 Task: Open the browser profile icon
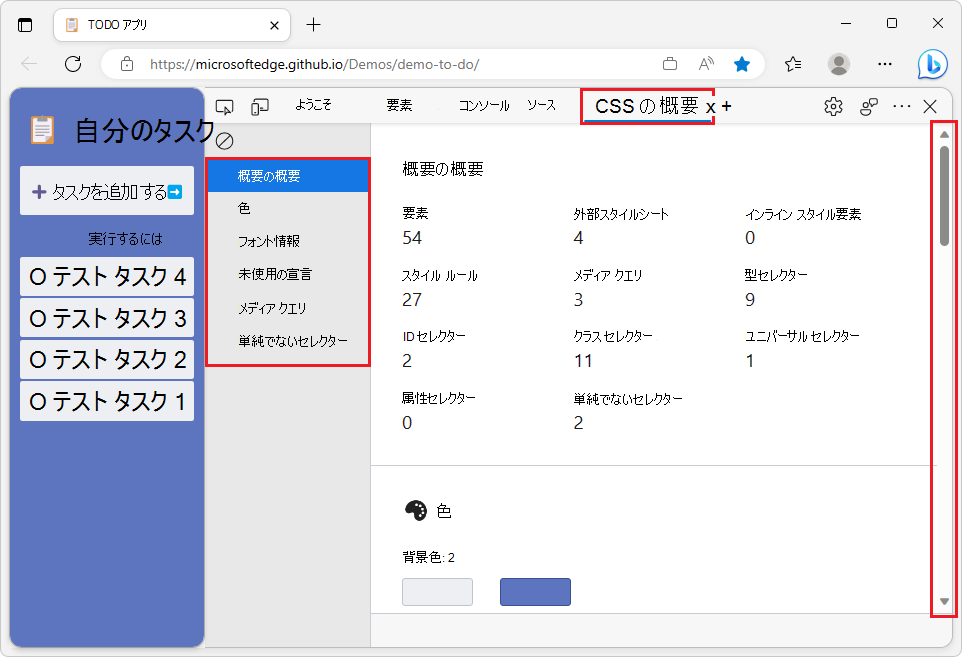coord(840,63)
